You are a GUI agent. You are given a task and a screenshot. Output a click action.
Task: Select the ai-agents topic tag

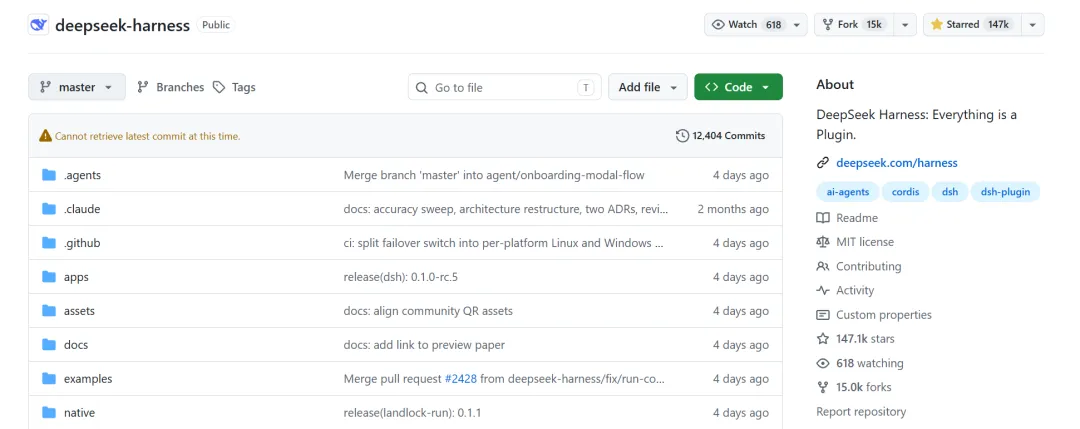click(848, 192)
